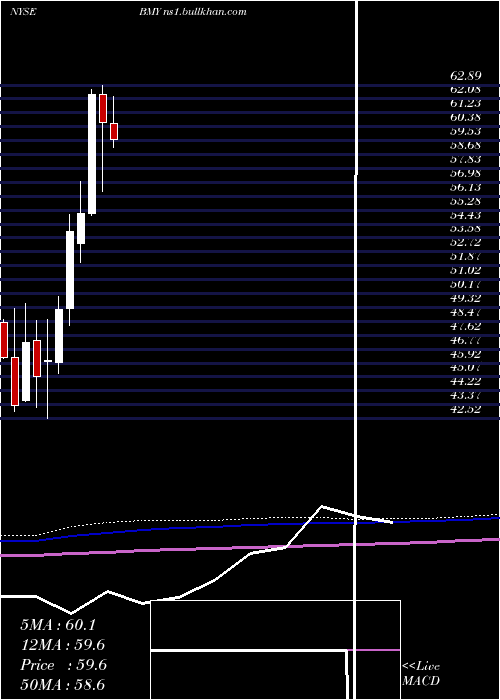
Task: Click the 51.87 price level label
Action: coord(465,257)
